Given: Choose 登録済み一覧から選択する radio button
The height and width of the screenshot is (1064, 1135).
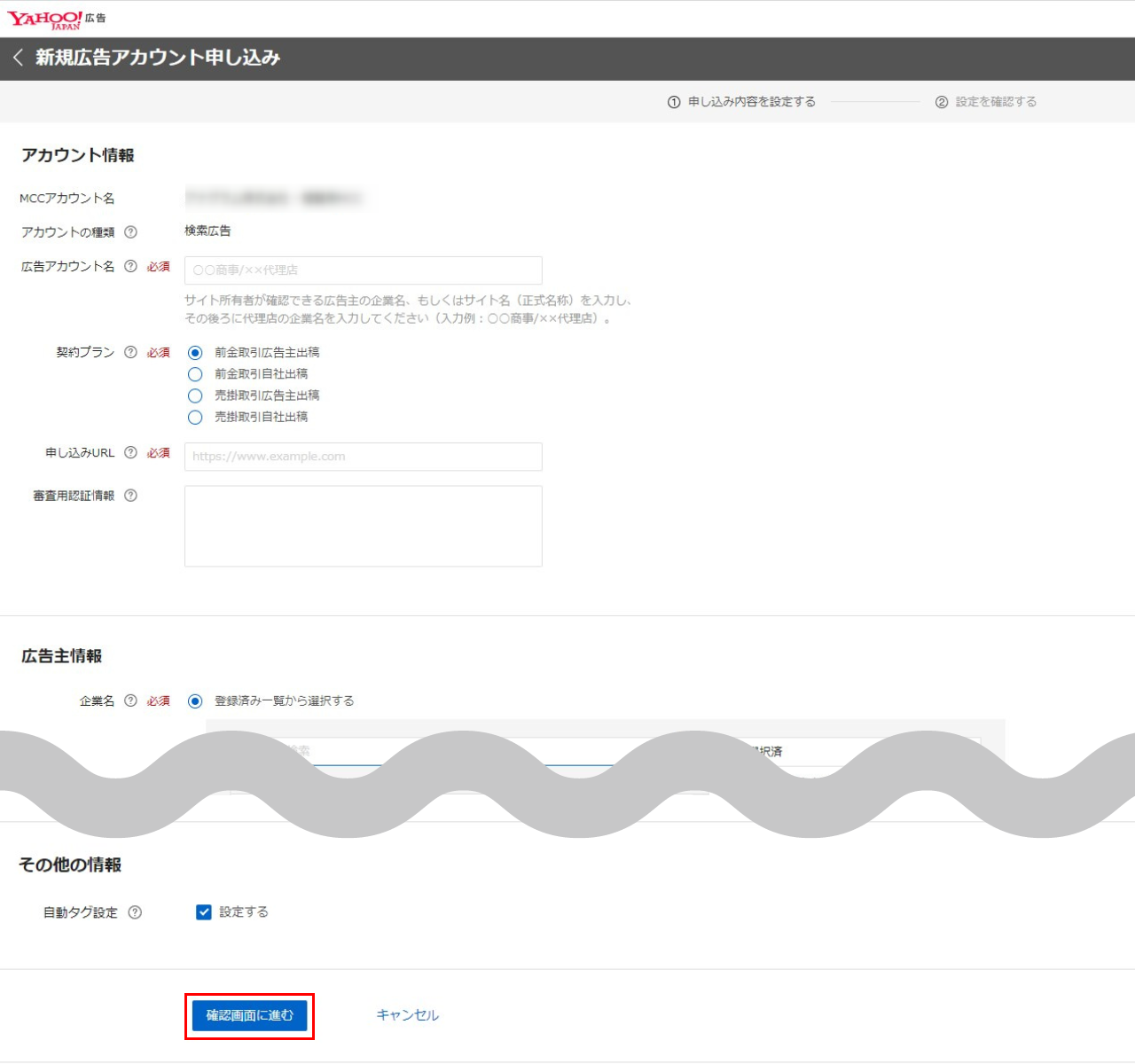Looking at the screenshot, I should 195,701.
